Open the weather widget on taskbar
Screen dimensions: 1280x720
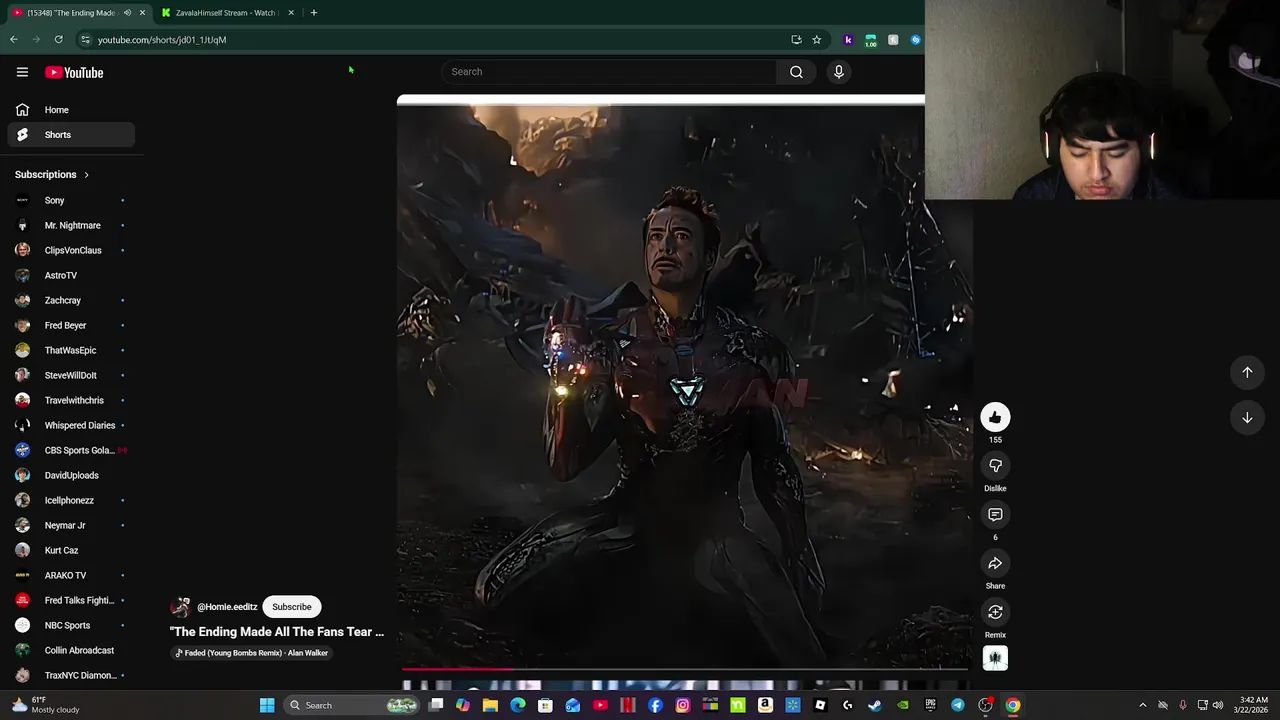pos(46,705)
